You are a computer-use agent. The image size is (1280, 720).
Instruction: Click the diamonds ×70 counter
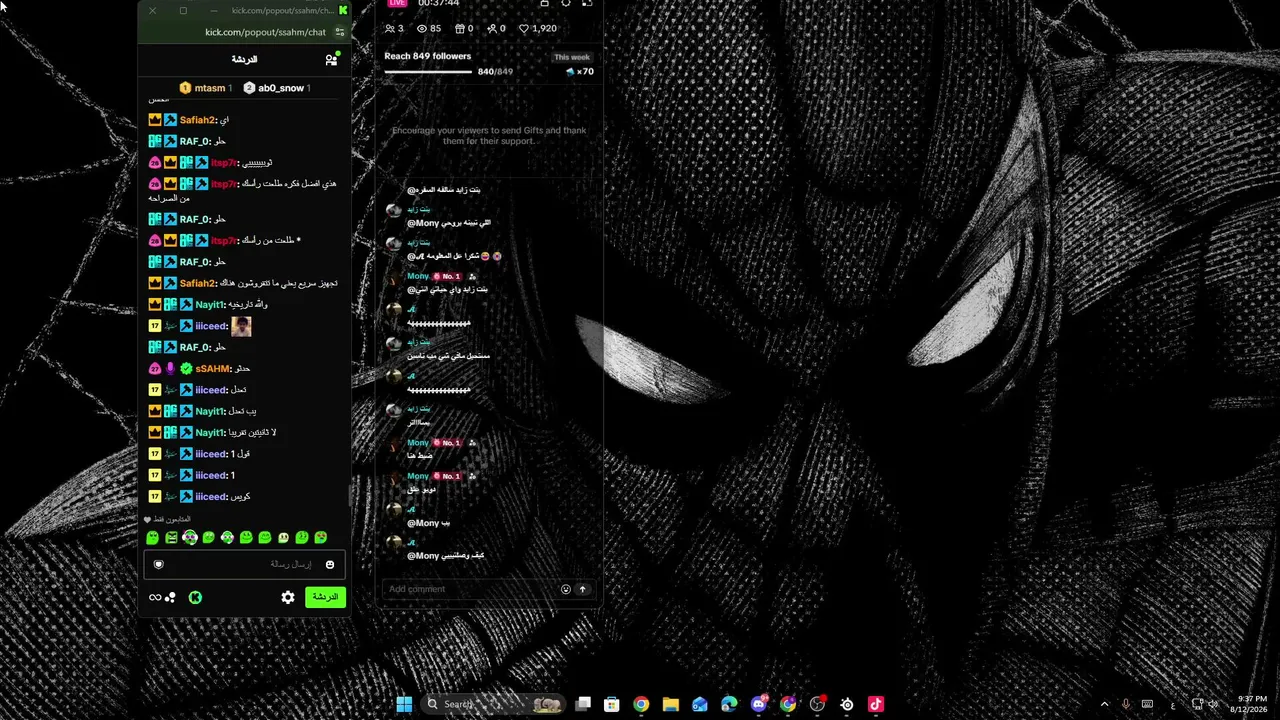(x=580, y=72)
